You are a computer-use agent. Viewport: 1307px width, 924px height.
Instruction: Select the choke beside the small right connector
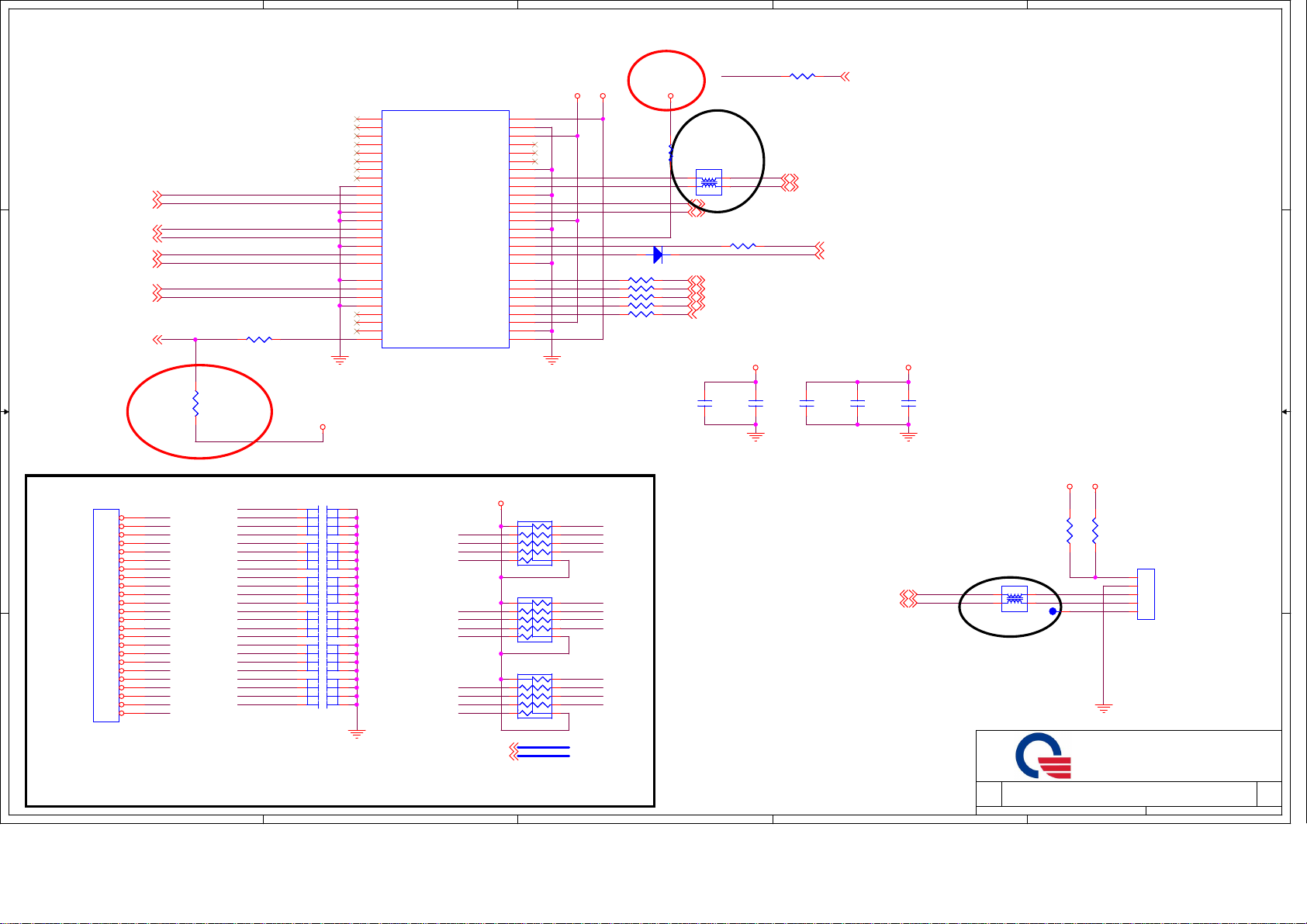pyautogui.click(x=1015, y=599)
